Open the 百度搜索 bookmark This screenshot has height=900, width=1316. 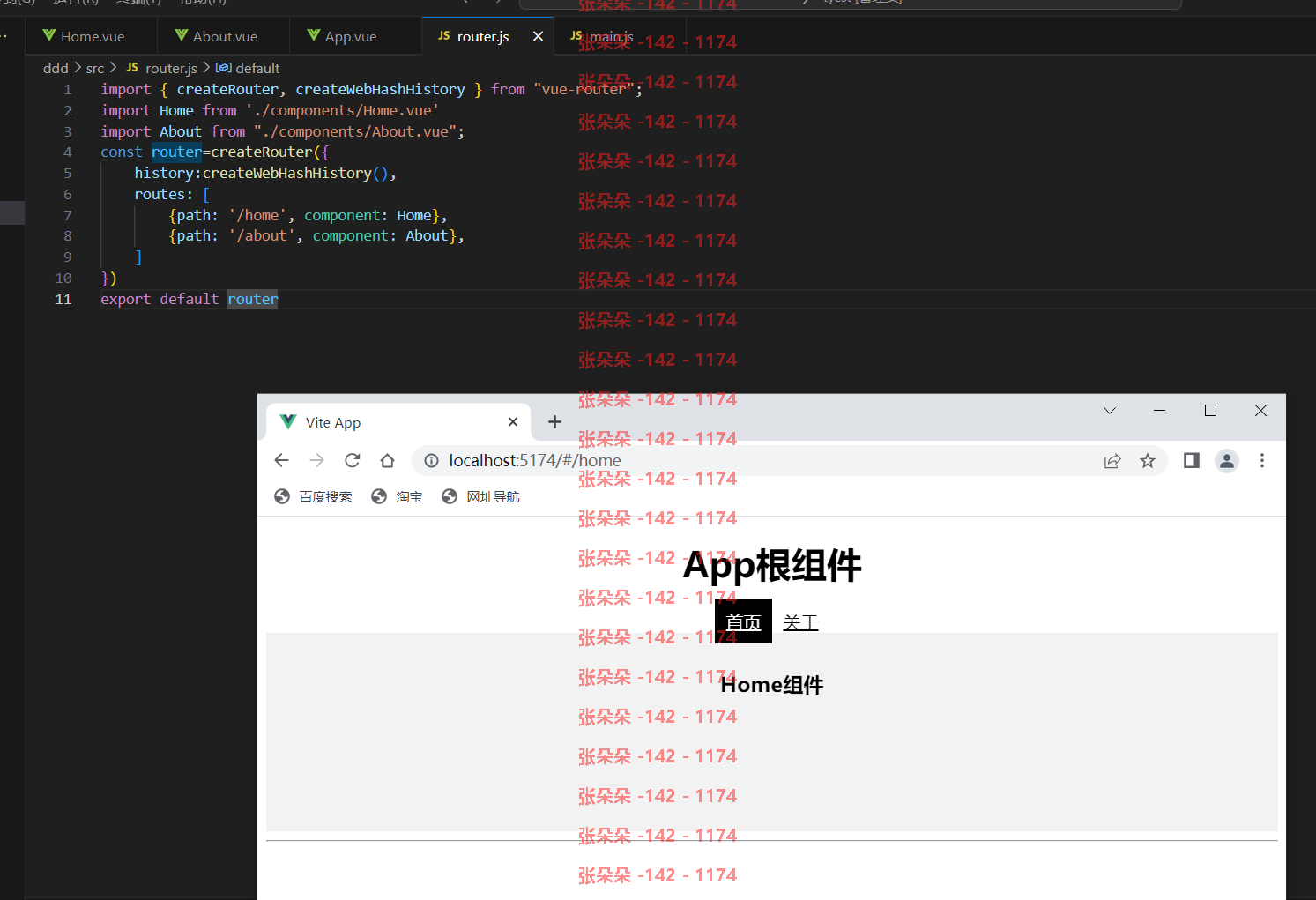(313, 496)
